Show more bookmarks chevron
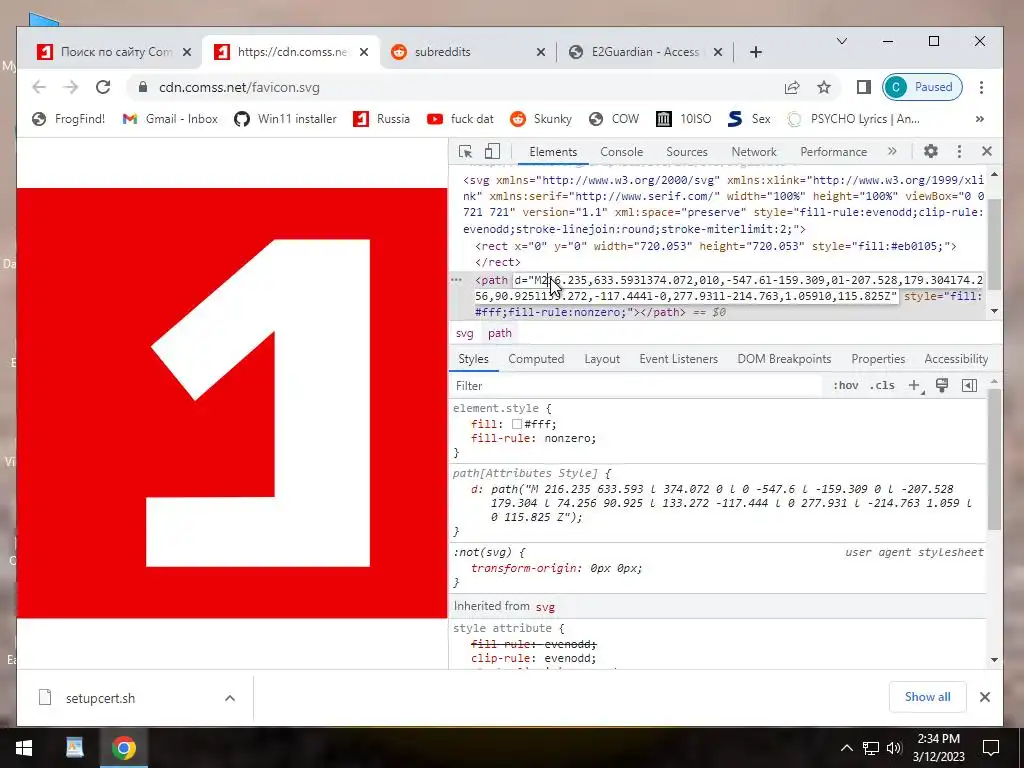This screenshot has width=1024, height=768. [979, 119]
